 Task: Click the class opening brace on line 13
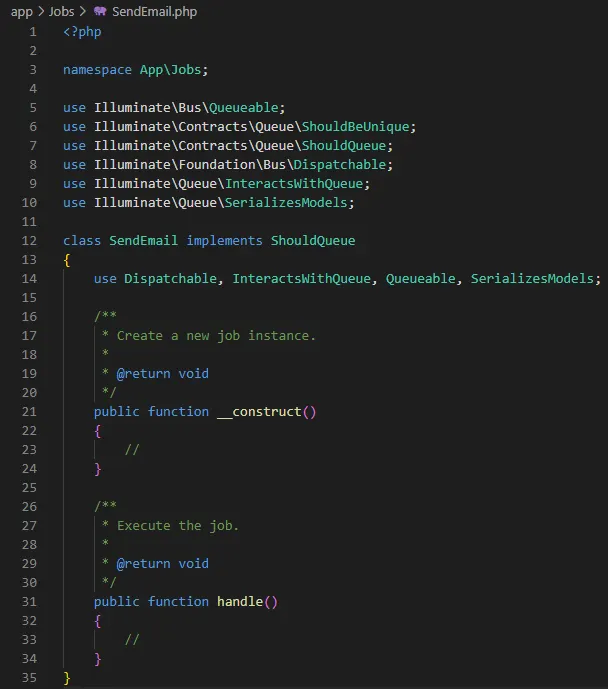[67, 260]
